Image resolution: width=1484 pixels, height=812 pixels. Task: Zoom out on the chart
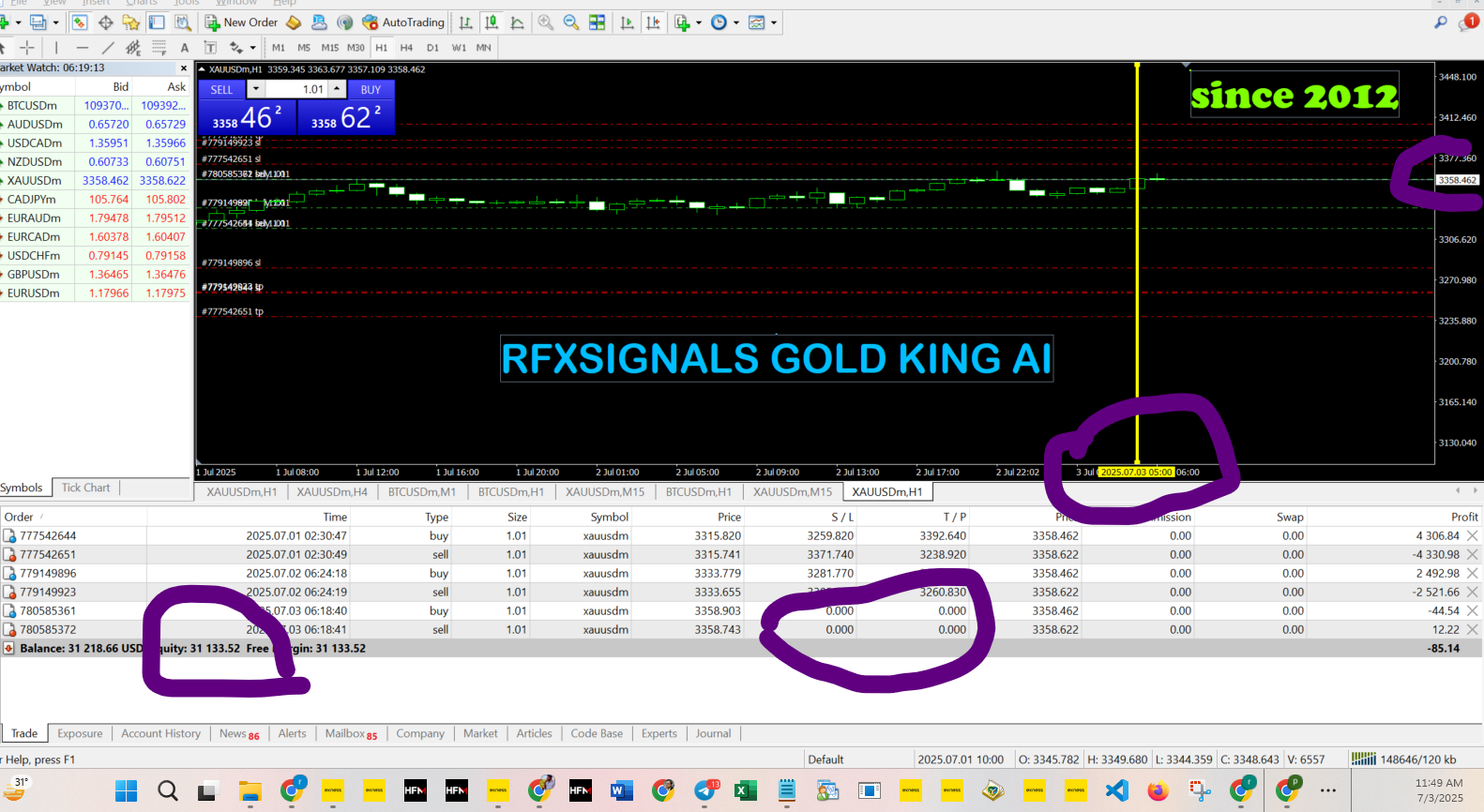click(x=570, y=23)
